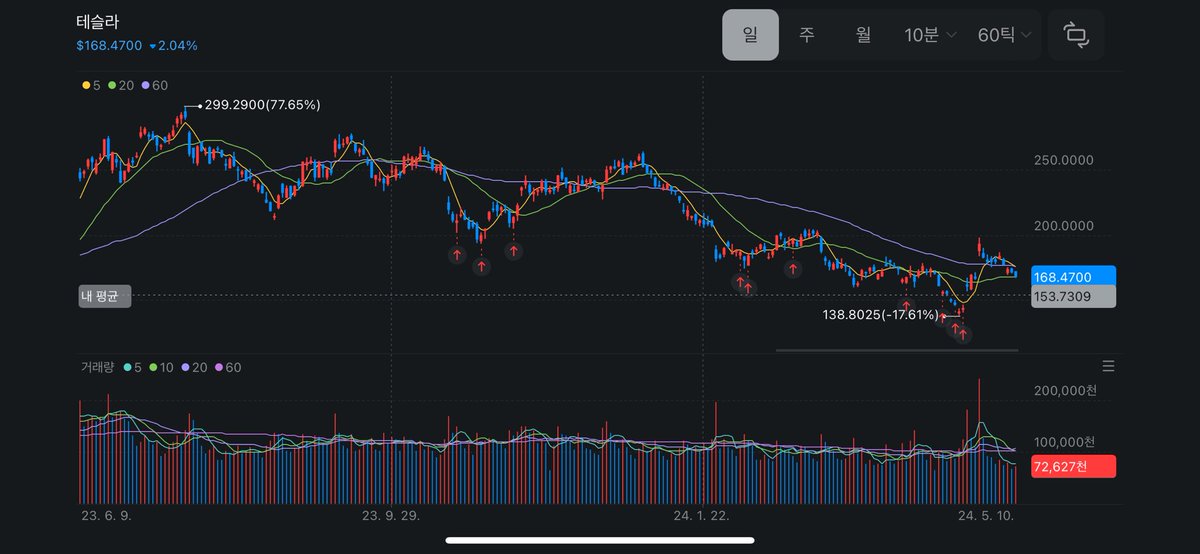Tap the 138.8025(-17.61%) low marker
Image resolution: width=1200 pixels, height=554 pixels.
[x=879, y=315]
